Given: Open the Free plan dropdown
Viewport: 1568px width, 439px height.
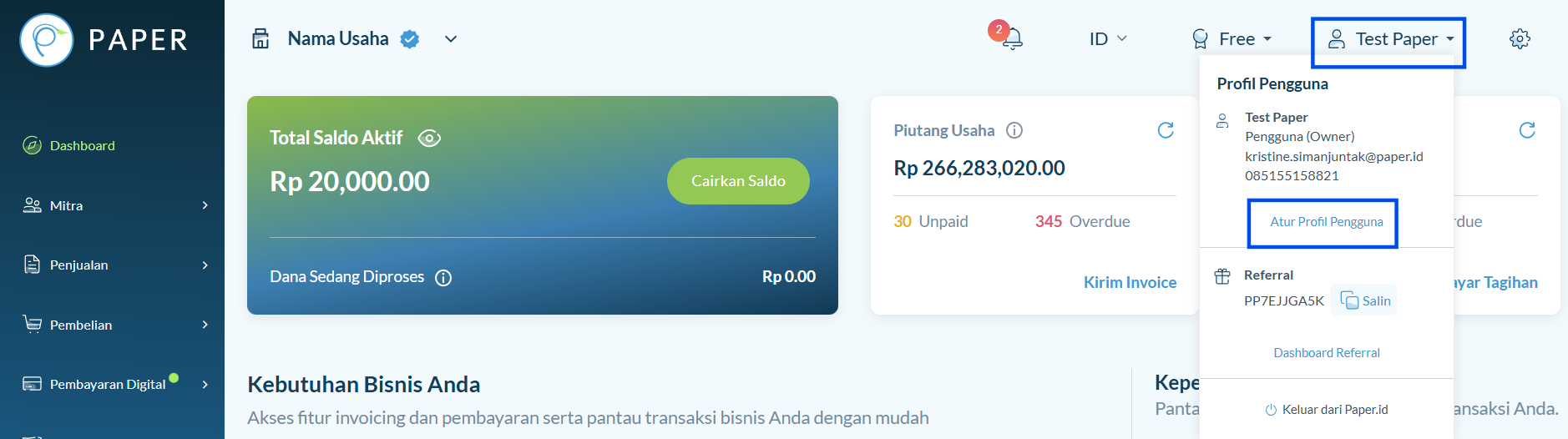Looking at the screenshot, I should coord(1232,38).
